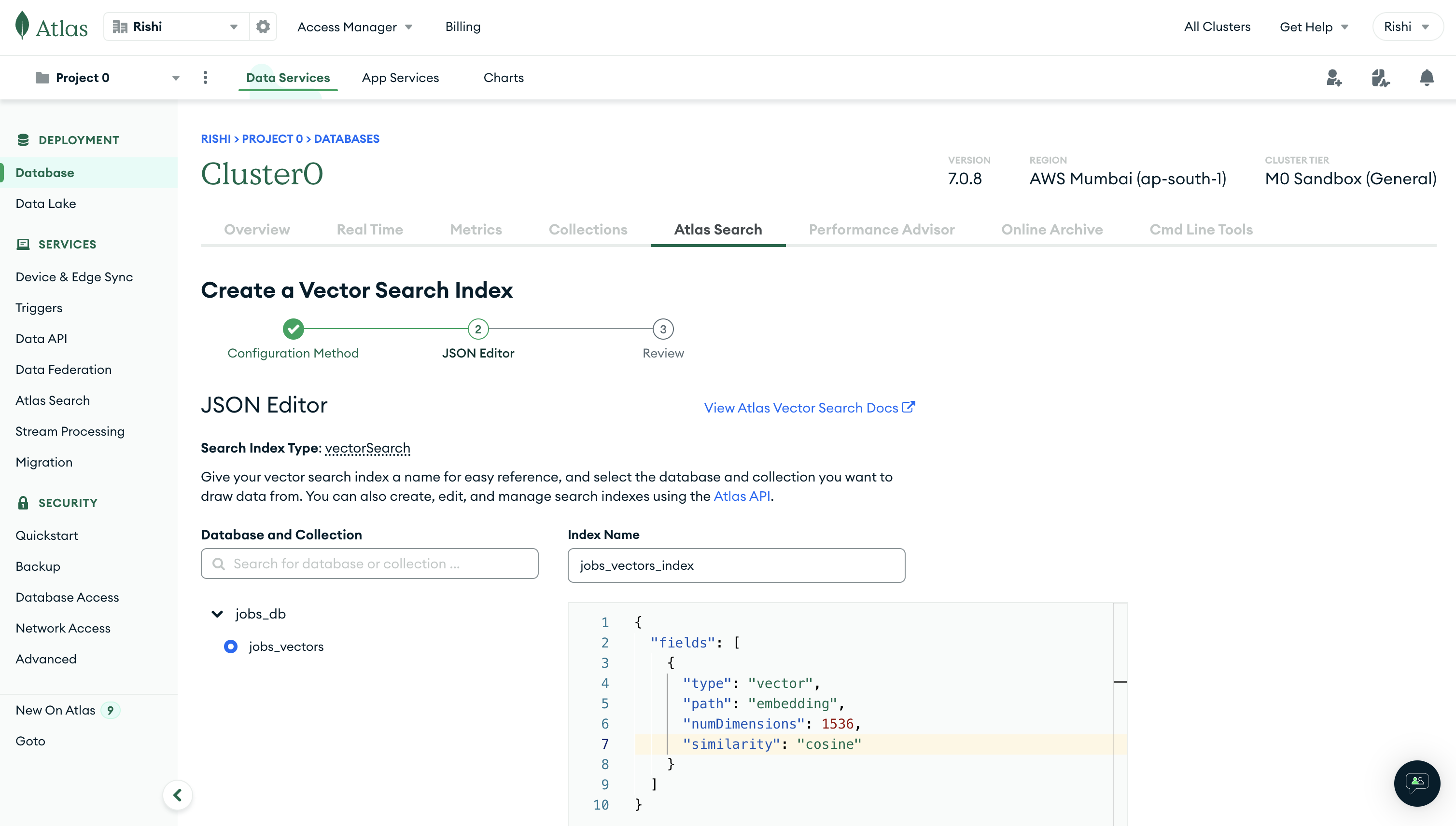The height and width of the screenshot is (826, 1456).
Task: Click the RISHI breadcrumb
Action: (x=216, y=138)
